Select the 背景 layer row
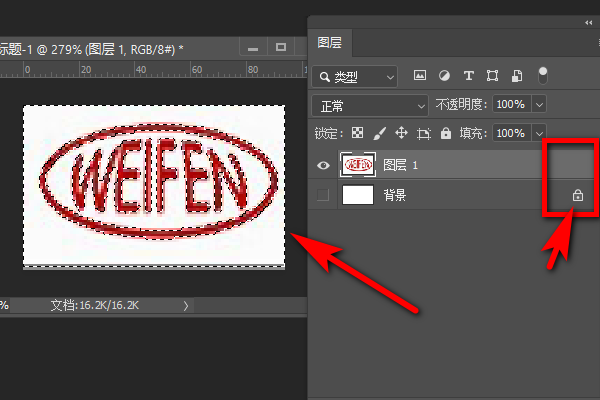600x400 pixels. 450,195
